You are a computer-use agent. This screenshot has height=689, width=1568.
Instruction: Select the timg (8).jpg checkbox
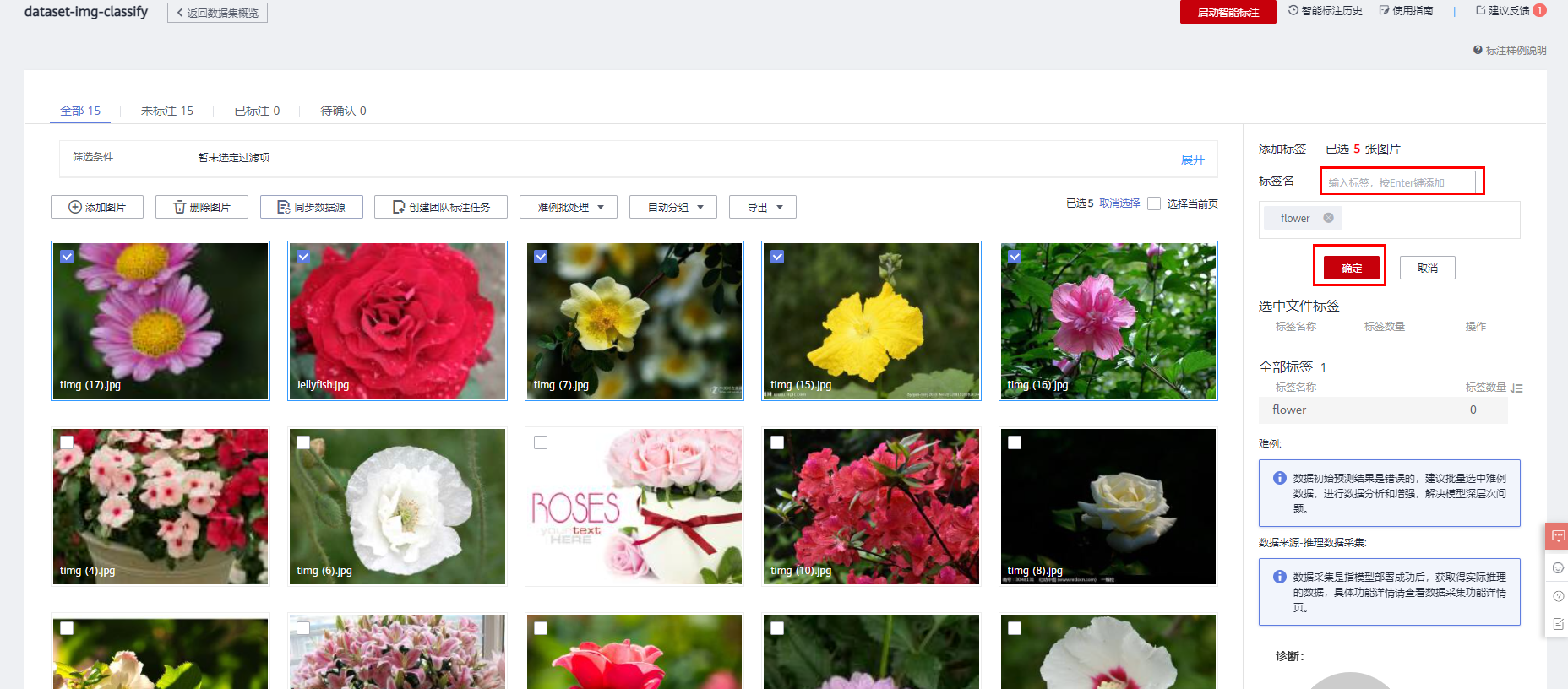tap(1015, 442)
